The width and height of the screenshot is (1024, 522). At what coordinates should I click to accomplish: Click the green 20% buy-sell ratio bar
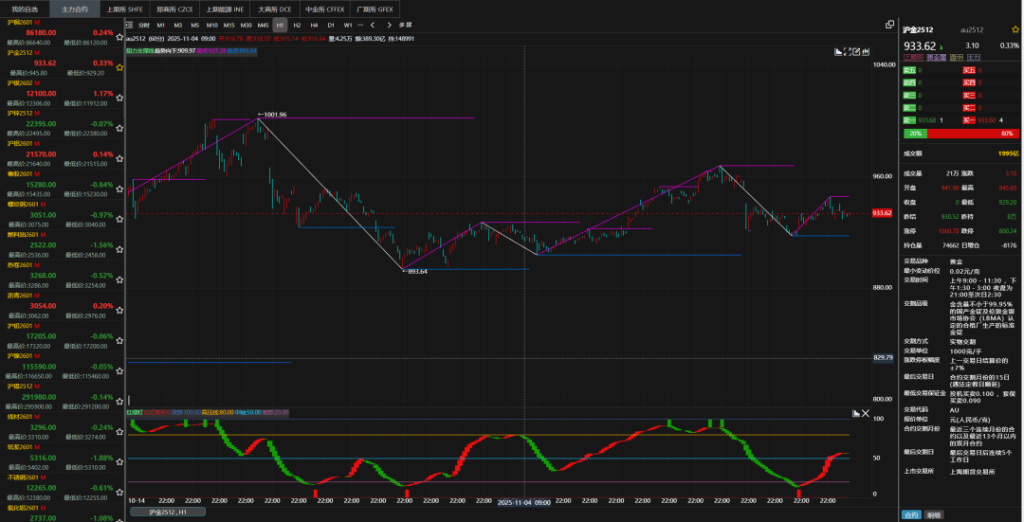[913, 133]
